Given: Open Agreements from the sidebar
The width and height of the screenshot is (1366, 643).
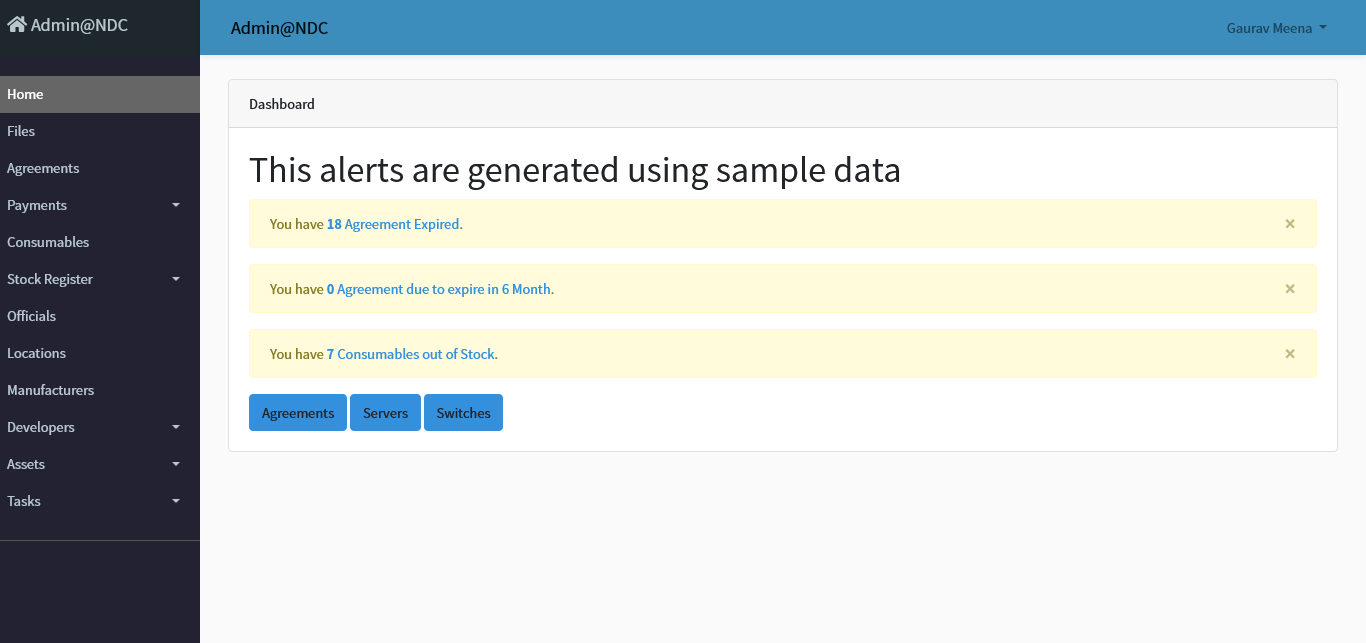Looking at the screenshot, I should (43, 168).
